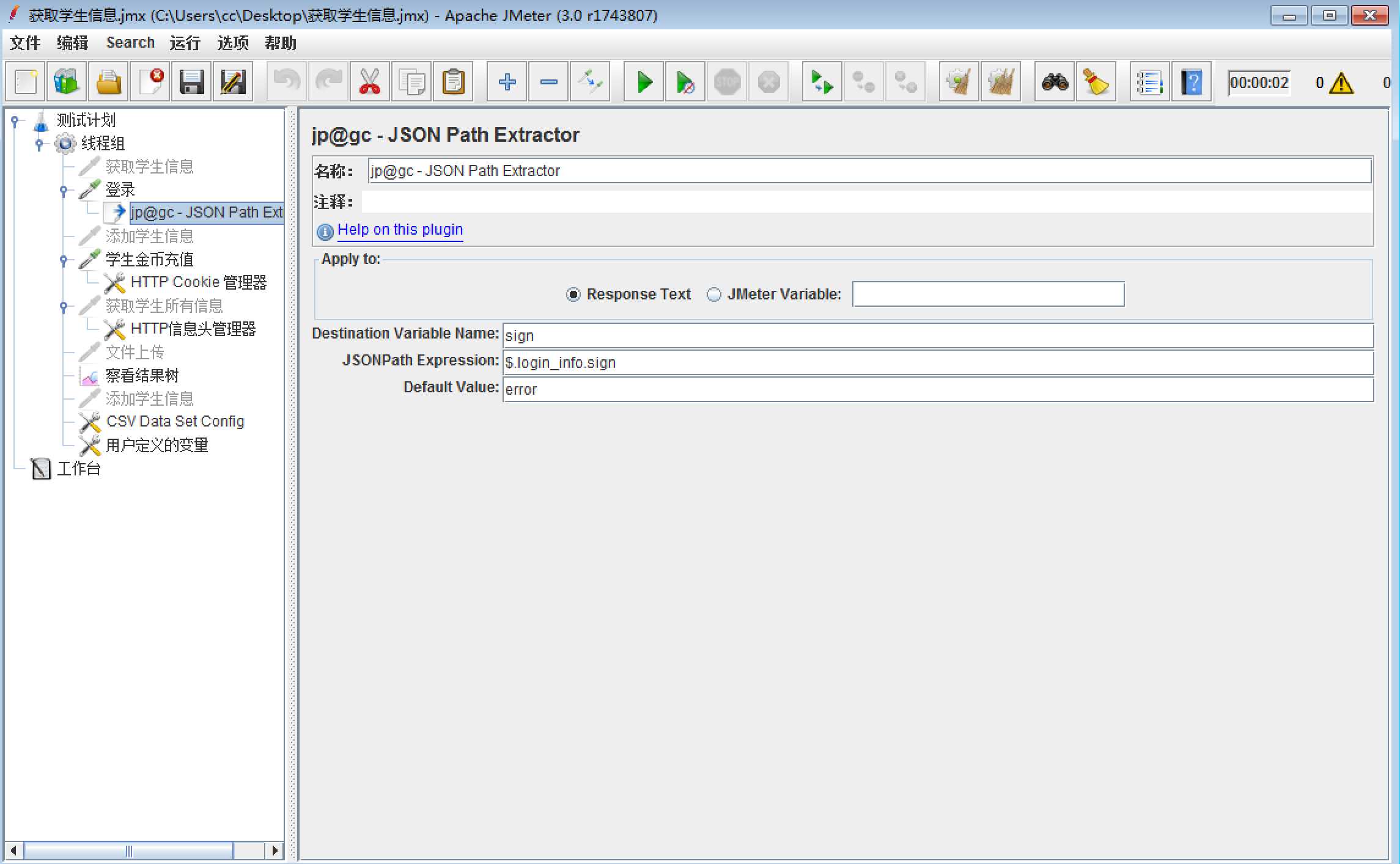This screenshot has width=1400, height=864.
Task: Click the tree scrollbar right arrow
Action: 274,851
